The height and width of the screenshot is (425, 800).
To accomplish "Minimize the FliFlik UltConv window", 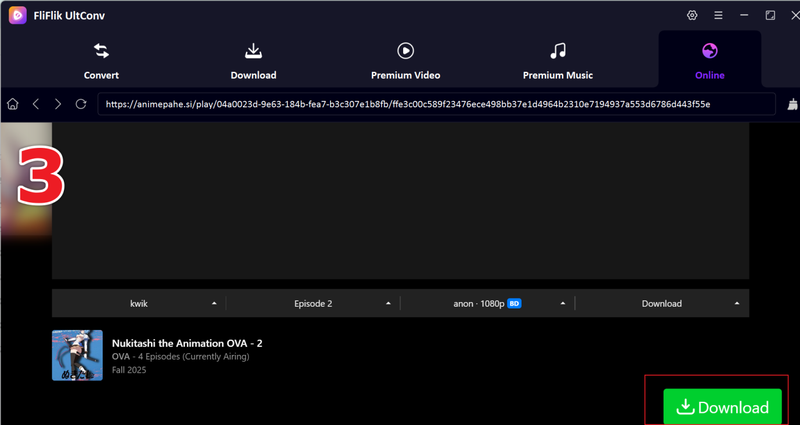I will pos(744,15).
